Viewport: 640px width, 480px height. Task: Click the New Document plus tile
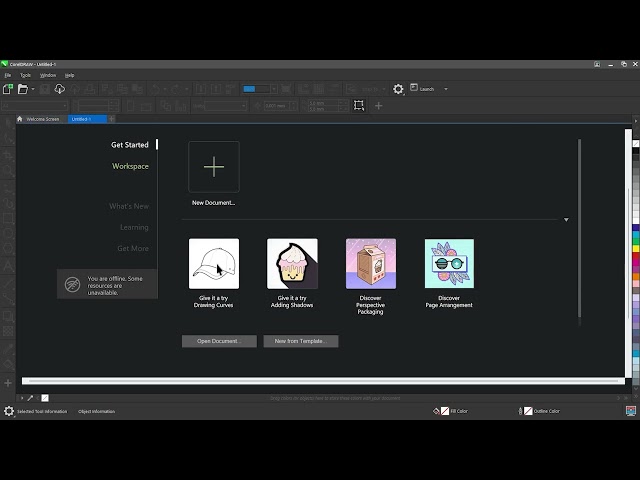click(214, 167)
